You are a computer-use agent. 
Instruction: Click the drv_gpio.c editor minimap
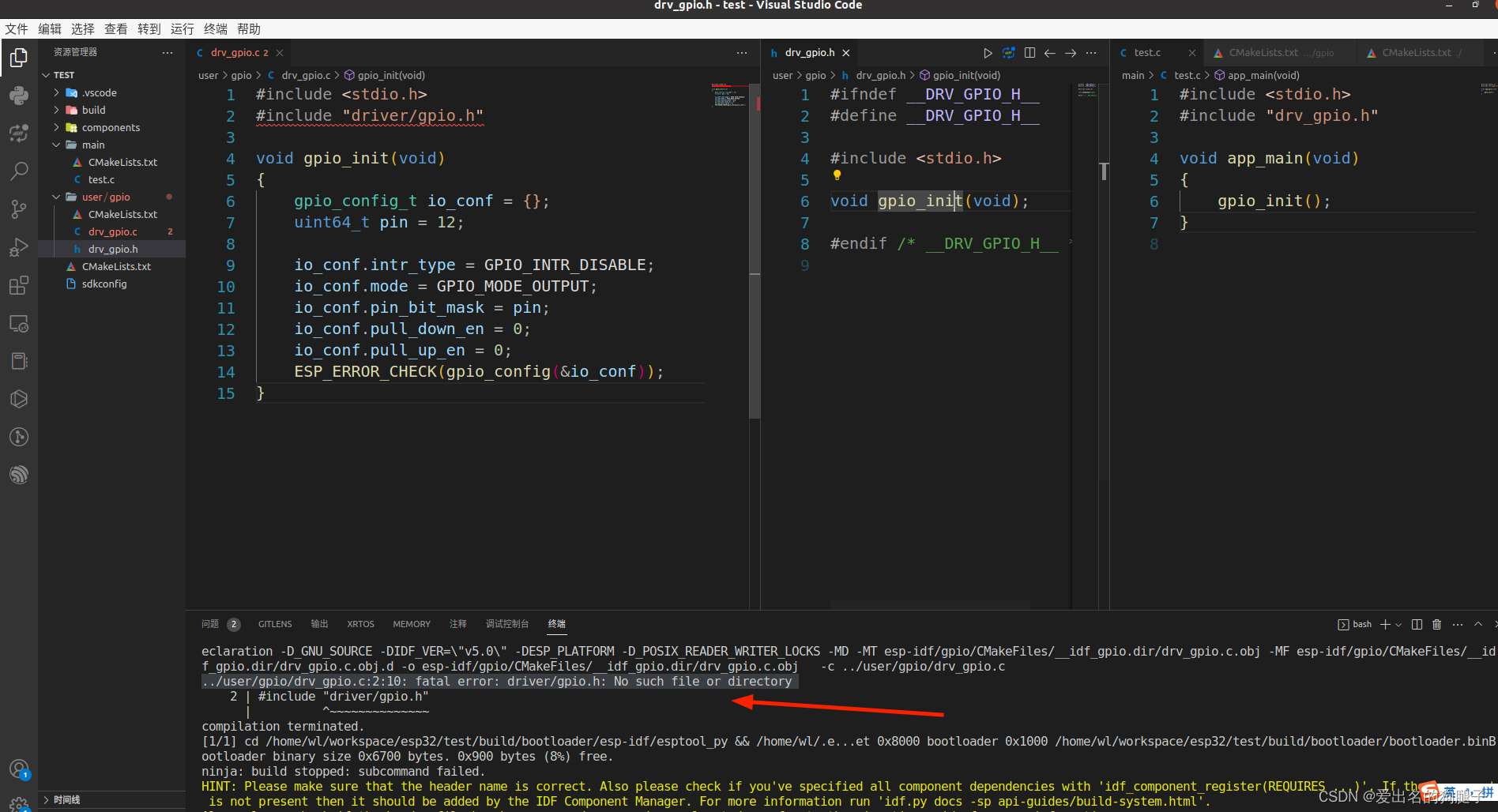coord(729,96)
